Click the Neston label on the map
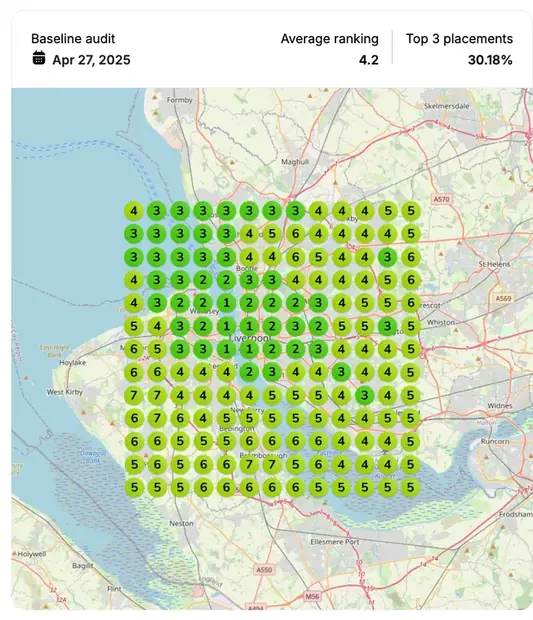The image size is (533, 620). (x=181, y=524)
